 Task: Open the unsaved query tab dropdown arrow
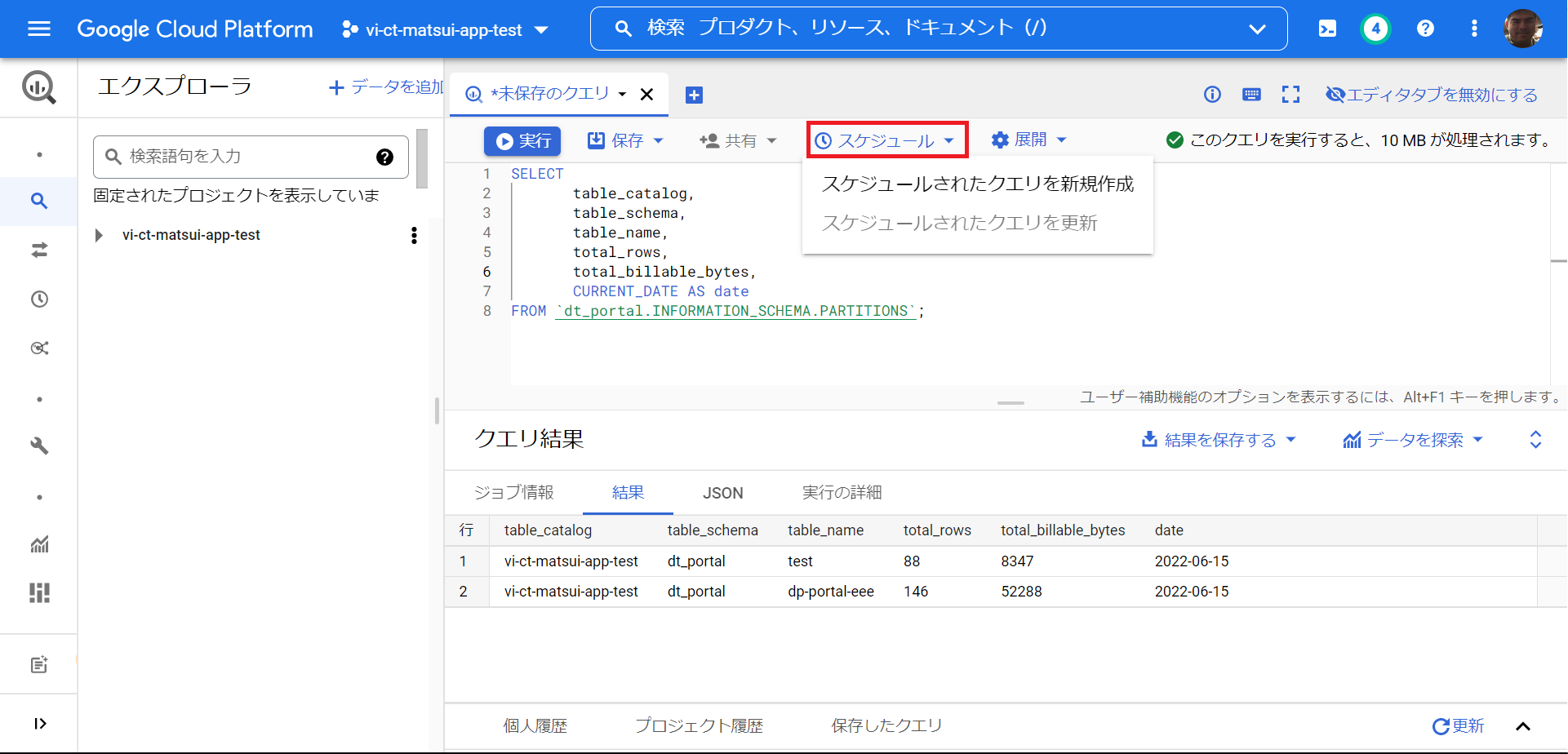coord(622,95)
